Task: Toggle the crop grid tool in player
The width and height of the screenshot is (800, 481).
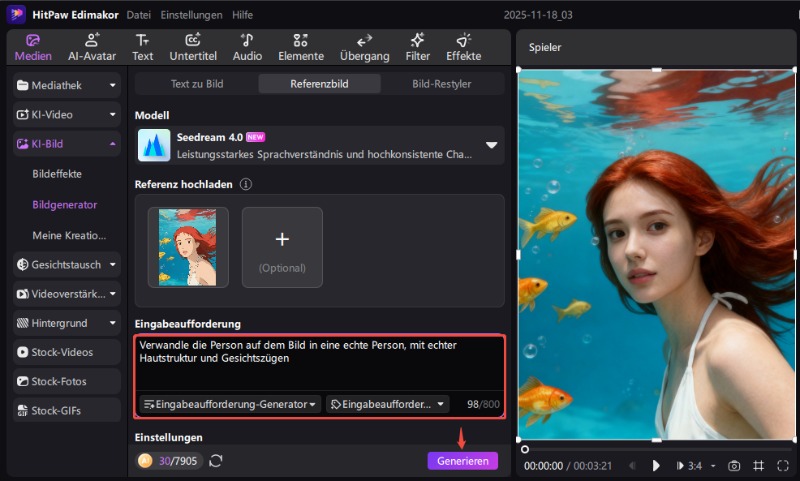Action: tap(759, 465)
